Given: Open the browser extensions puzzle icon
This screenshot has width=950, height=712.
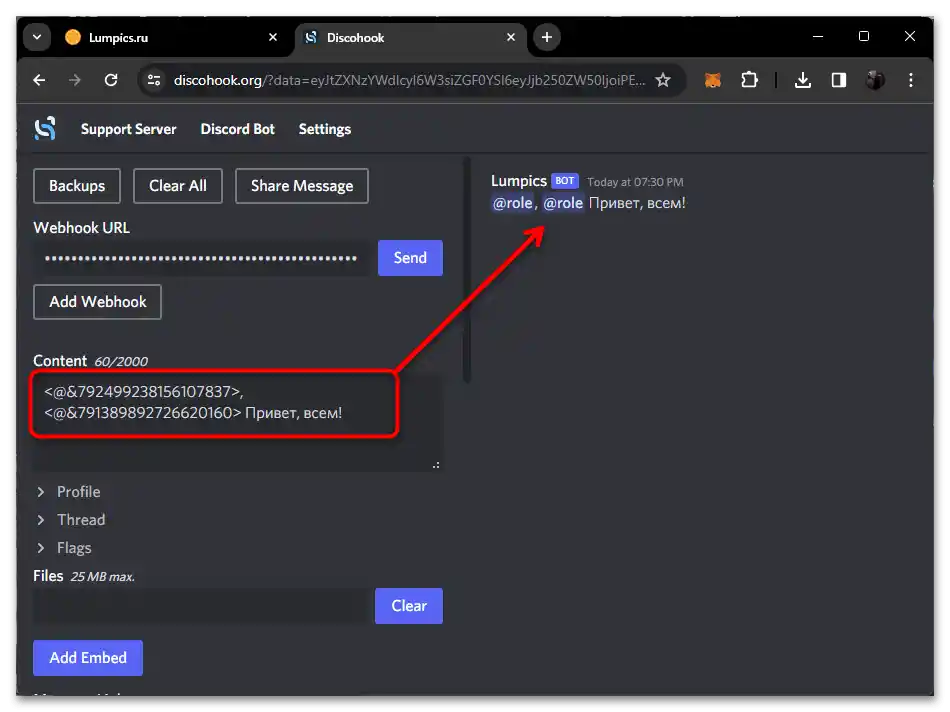Looking at the screenshot, I should [x=751, y=78].
